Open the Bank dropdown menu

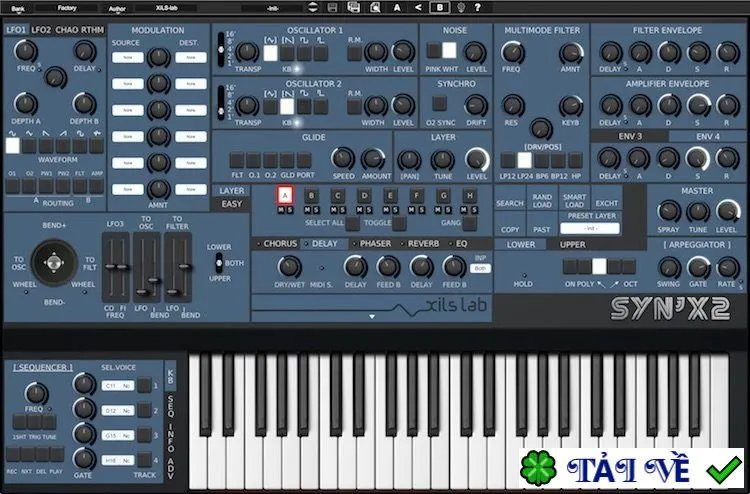point(18,8)
